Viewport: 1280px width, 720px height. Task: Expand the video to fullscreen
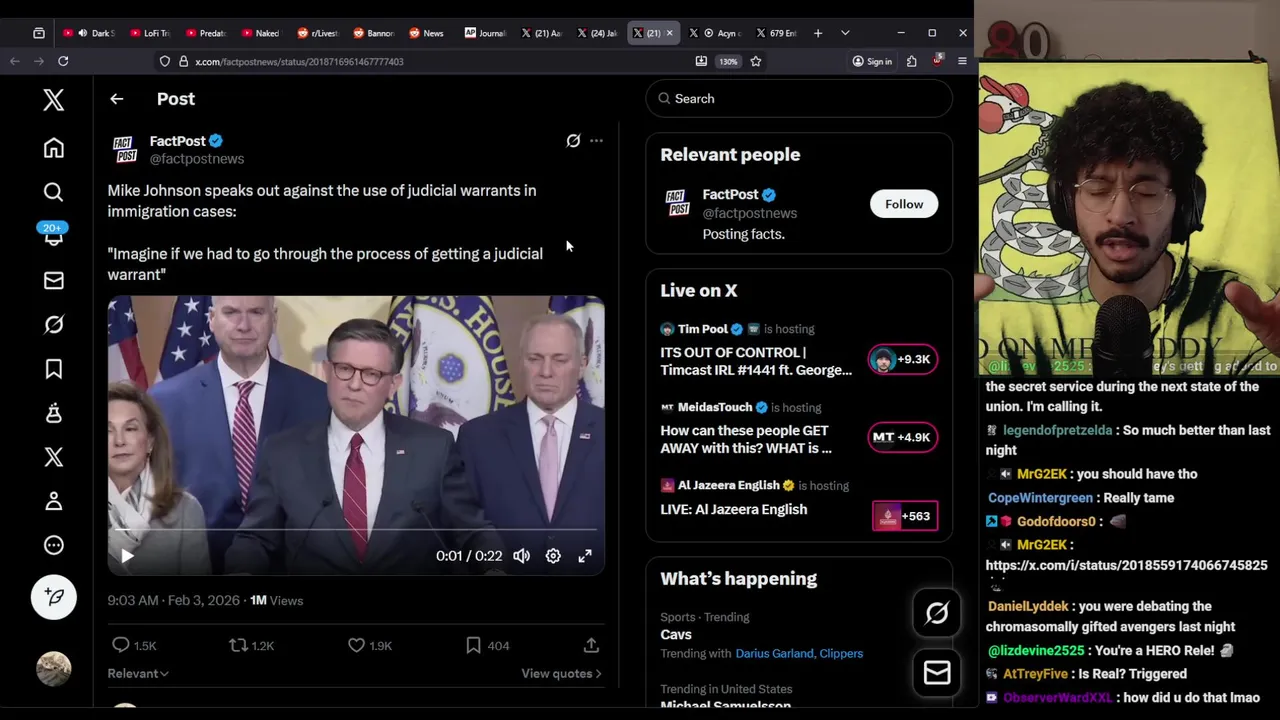585,556
